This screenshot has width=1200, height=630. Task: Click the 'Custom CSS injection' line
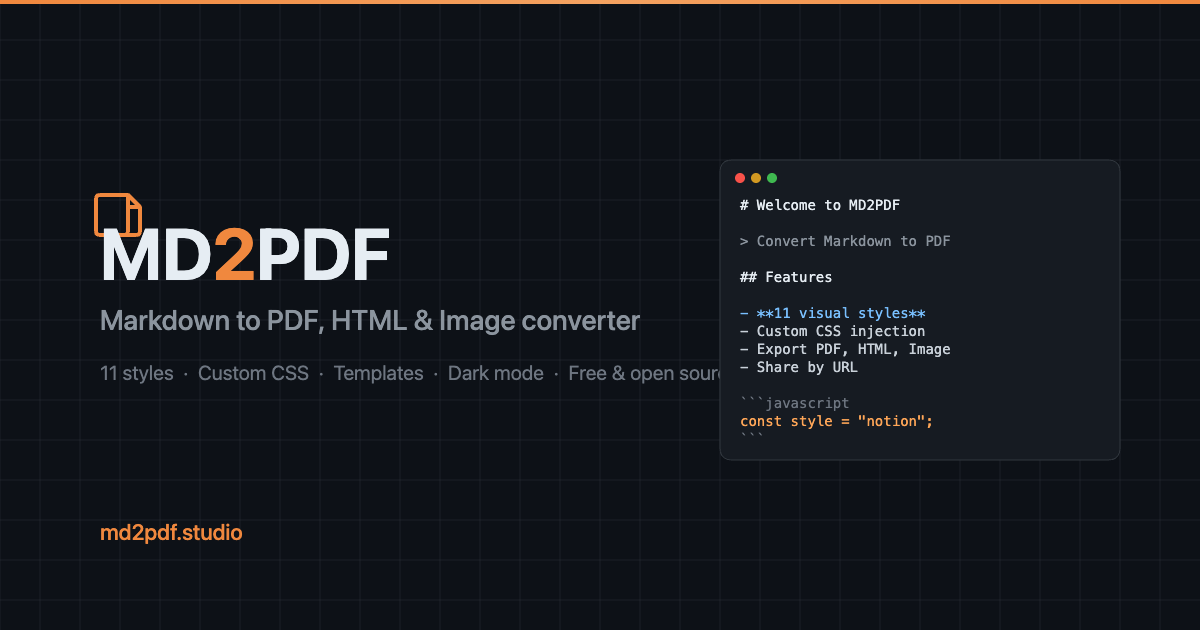833,331
